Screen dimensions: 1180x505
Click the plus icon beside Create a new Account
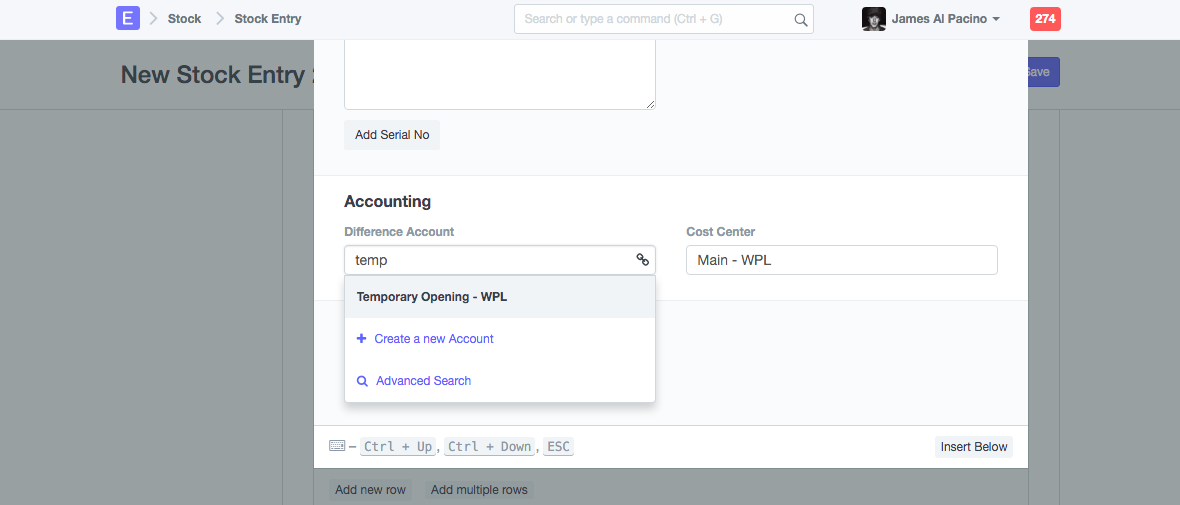(362, 339)
